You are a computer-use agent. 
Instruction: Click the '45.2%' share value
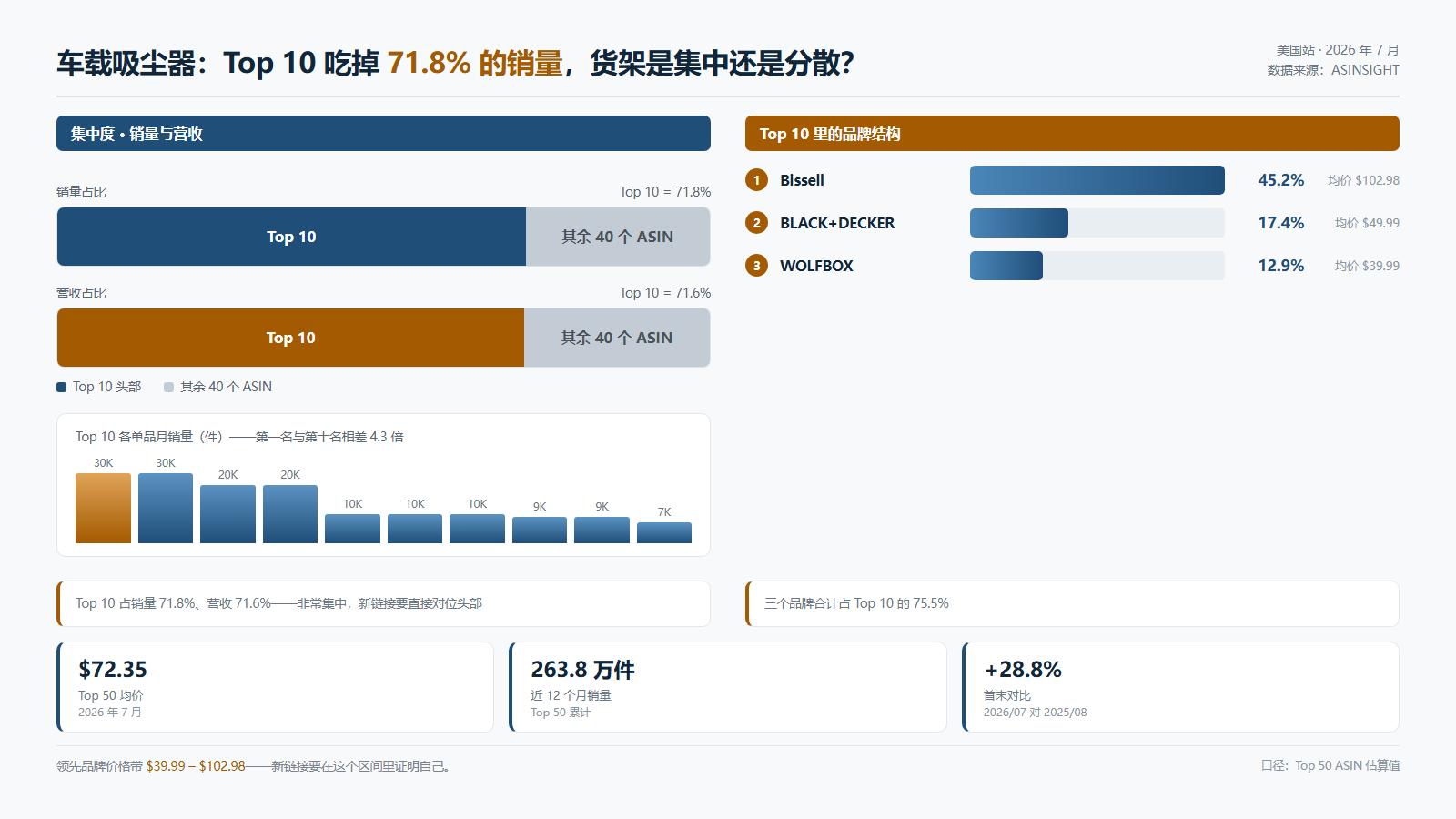pos(1280,180)
